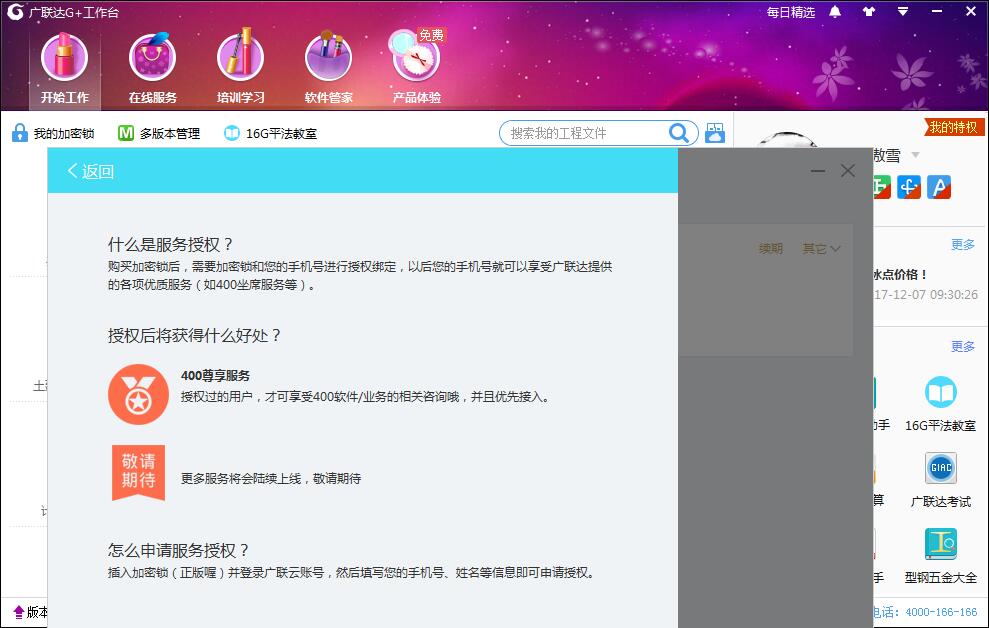
Task: Open the 培训学习 tab
Action: click(240, 68)
